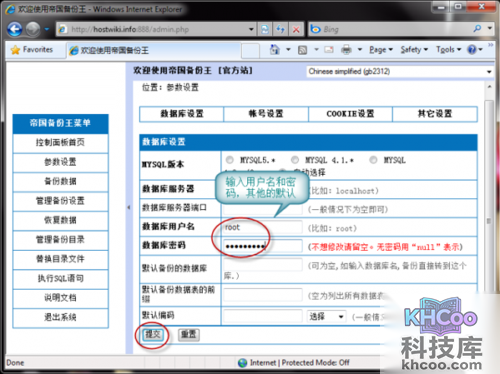The width and height of the screenshot is (500, 374).
Task: Expand the address bar history dropdown
Action: 251,29
